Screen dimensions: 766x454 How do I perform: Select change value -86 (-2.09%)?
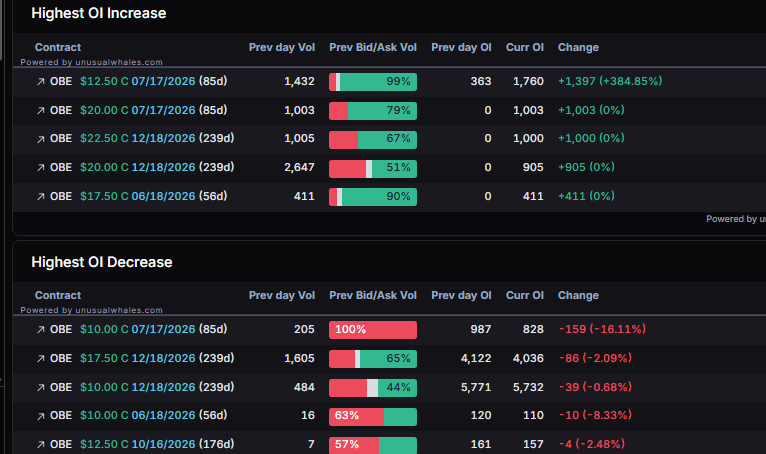click(x=595, y=358)
